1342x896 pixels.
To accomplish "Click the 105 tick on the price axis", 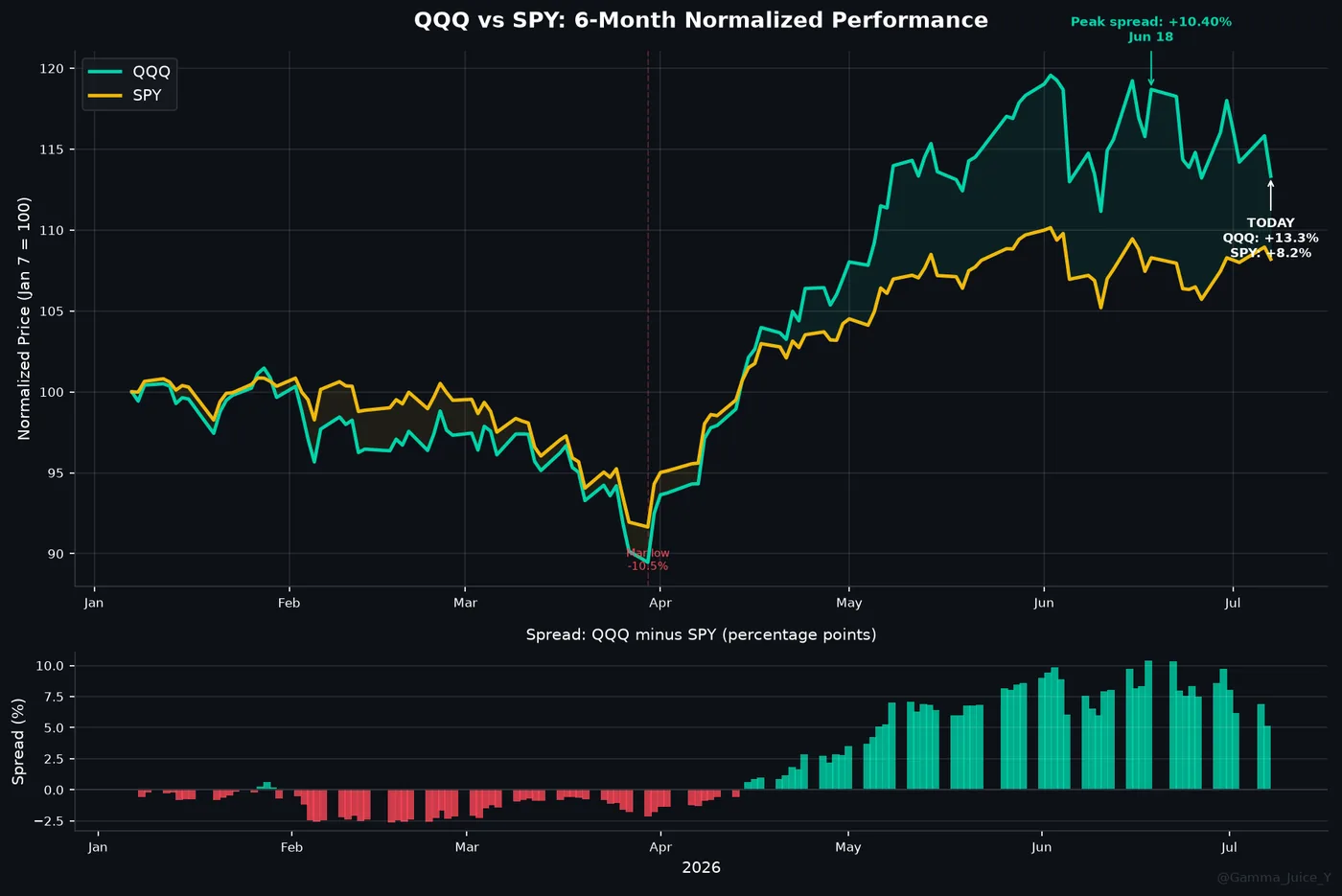I will pyautogui.click(x=53, y=311).
